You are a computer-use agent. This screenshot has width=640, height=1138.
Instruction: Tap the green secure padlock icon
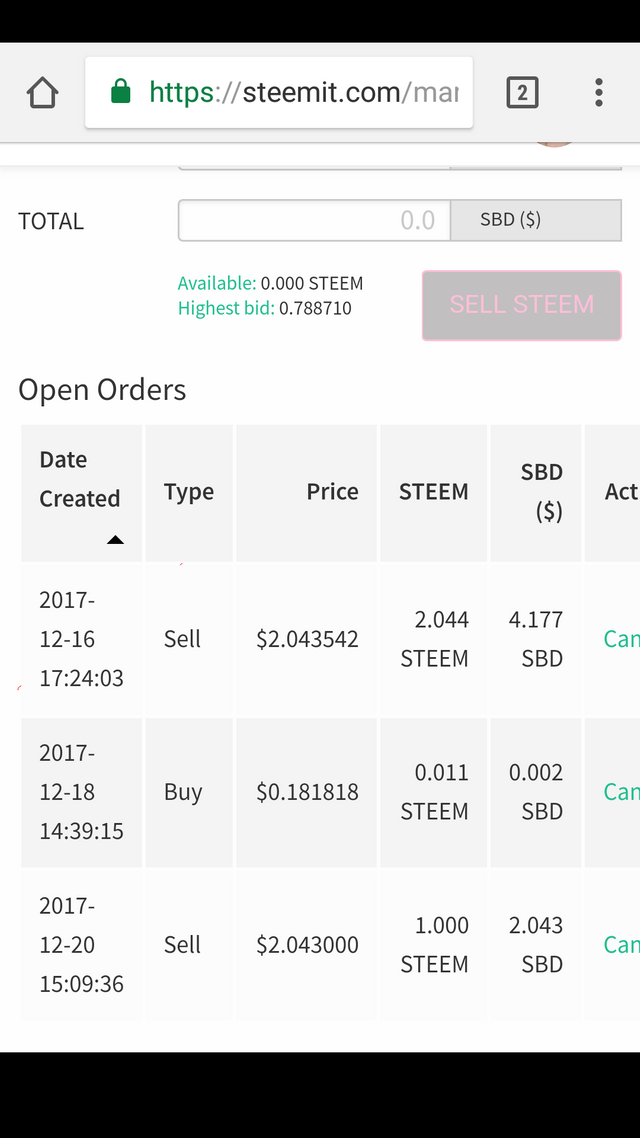(x=120, y=93)
